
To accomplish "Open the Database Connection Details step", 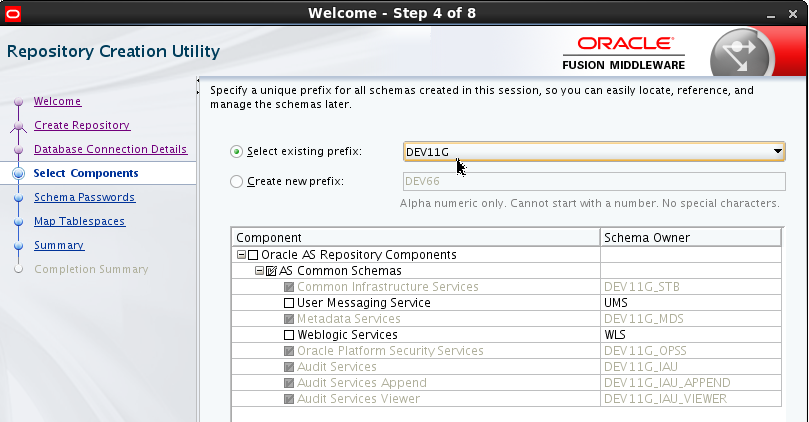I will (110, 149).
